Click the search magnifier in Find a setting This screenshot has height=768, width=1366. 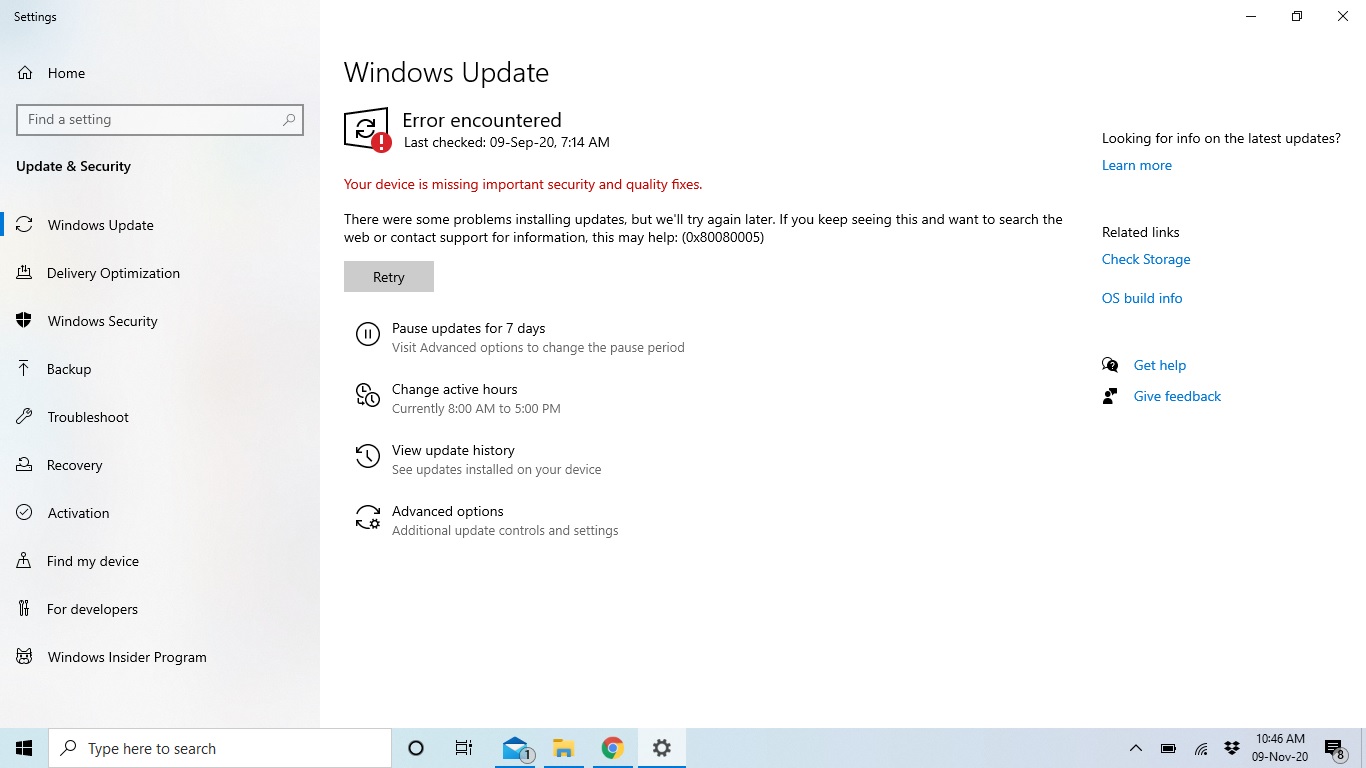[x=289, y=119]
